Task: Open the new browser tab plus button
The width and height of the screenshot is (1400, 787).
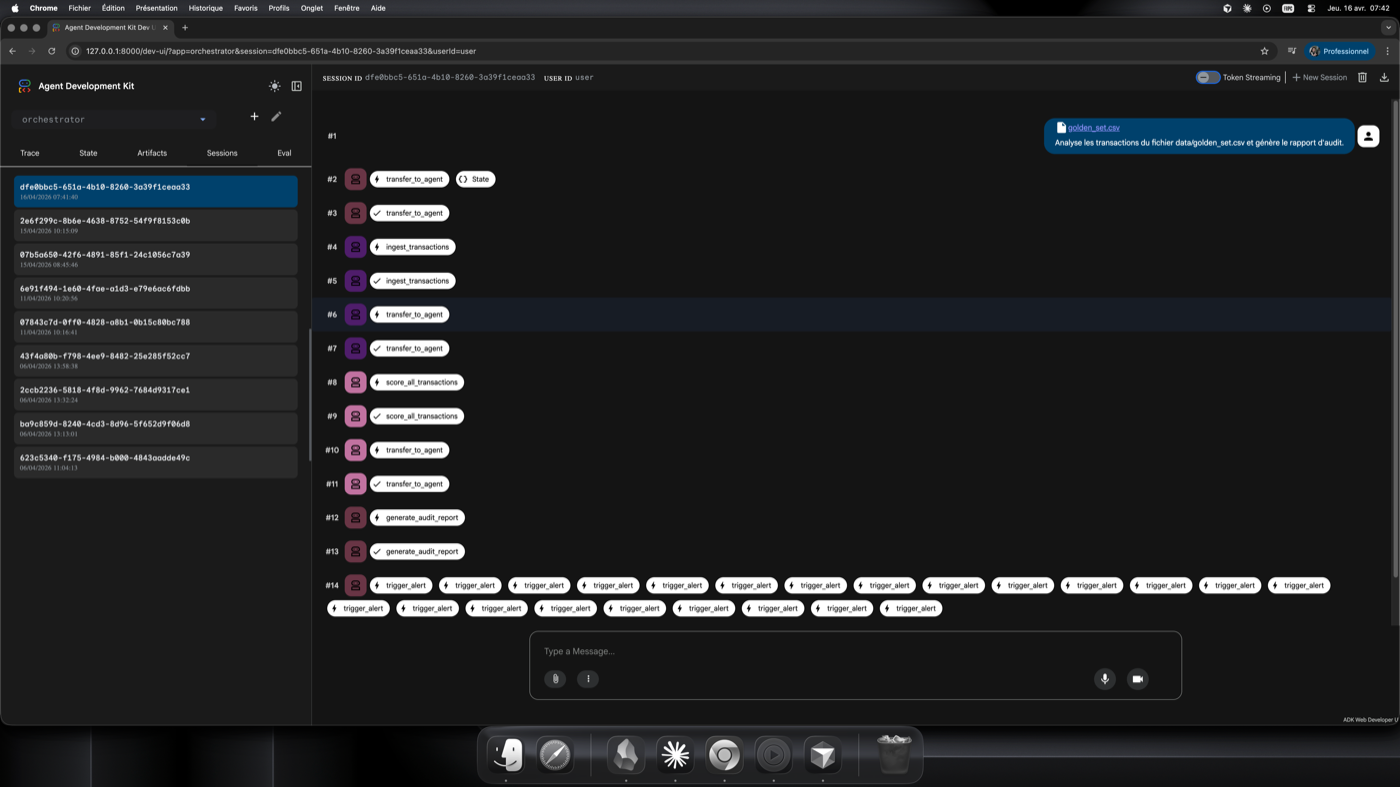Action: point(185,28)
